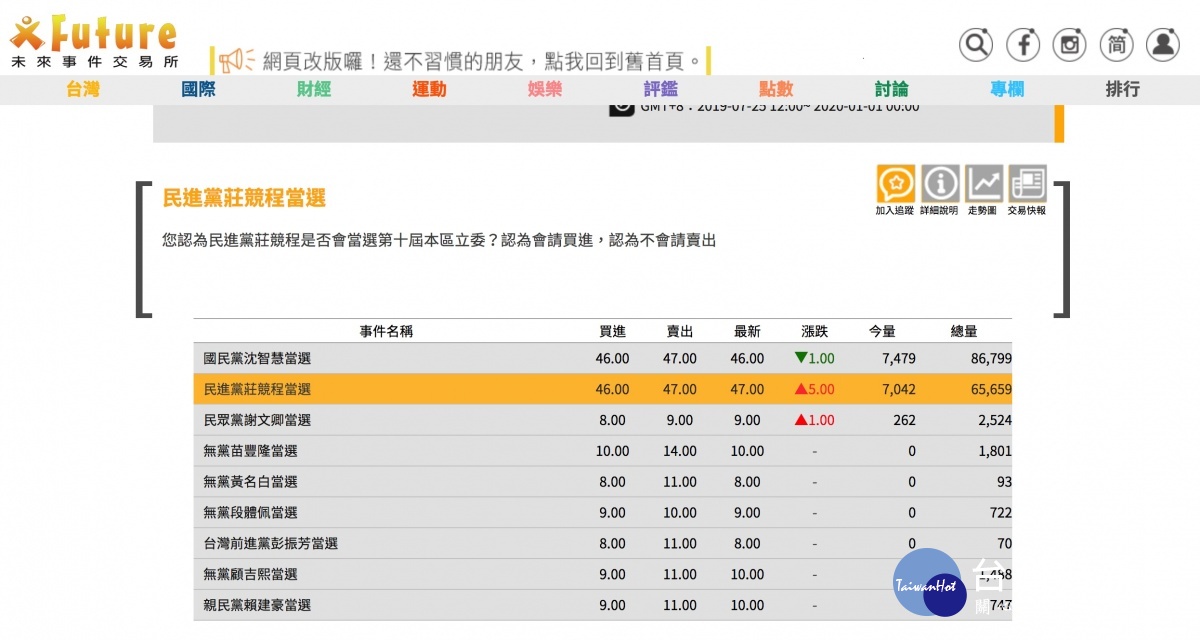The width and height of the screenshot is (1200, 640).
Task: Click total volume 722 for 段體佩
Action: tap(1000, 513)
